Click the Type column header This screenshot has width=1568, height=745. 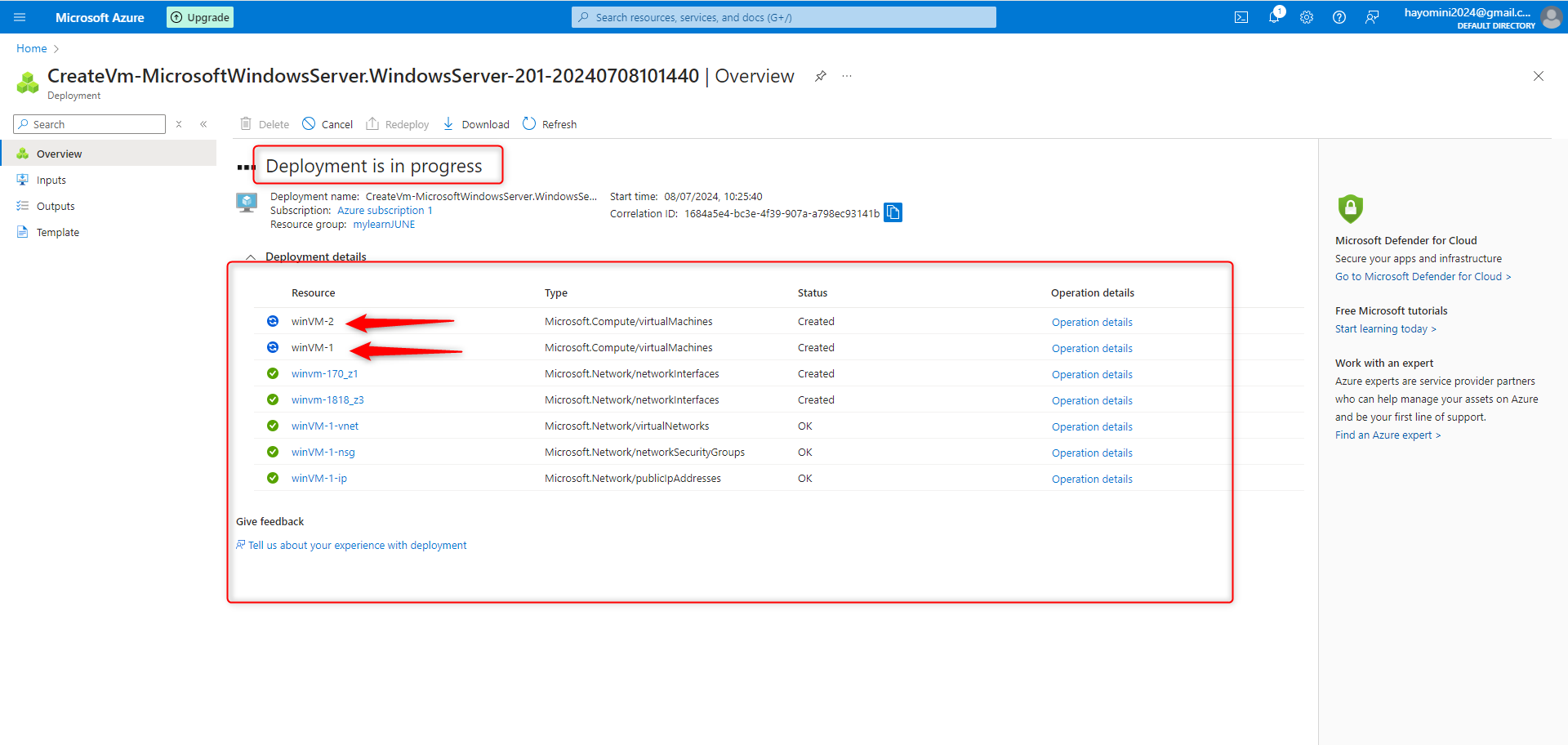point(556,293)
